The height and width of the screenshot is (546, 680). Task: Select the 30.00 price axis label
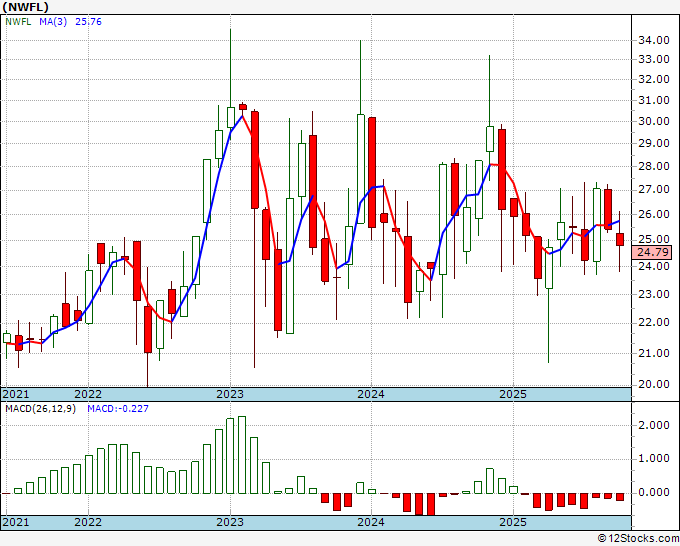coord(654,121)
